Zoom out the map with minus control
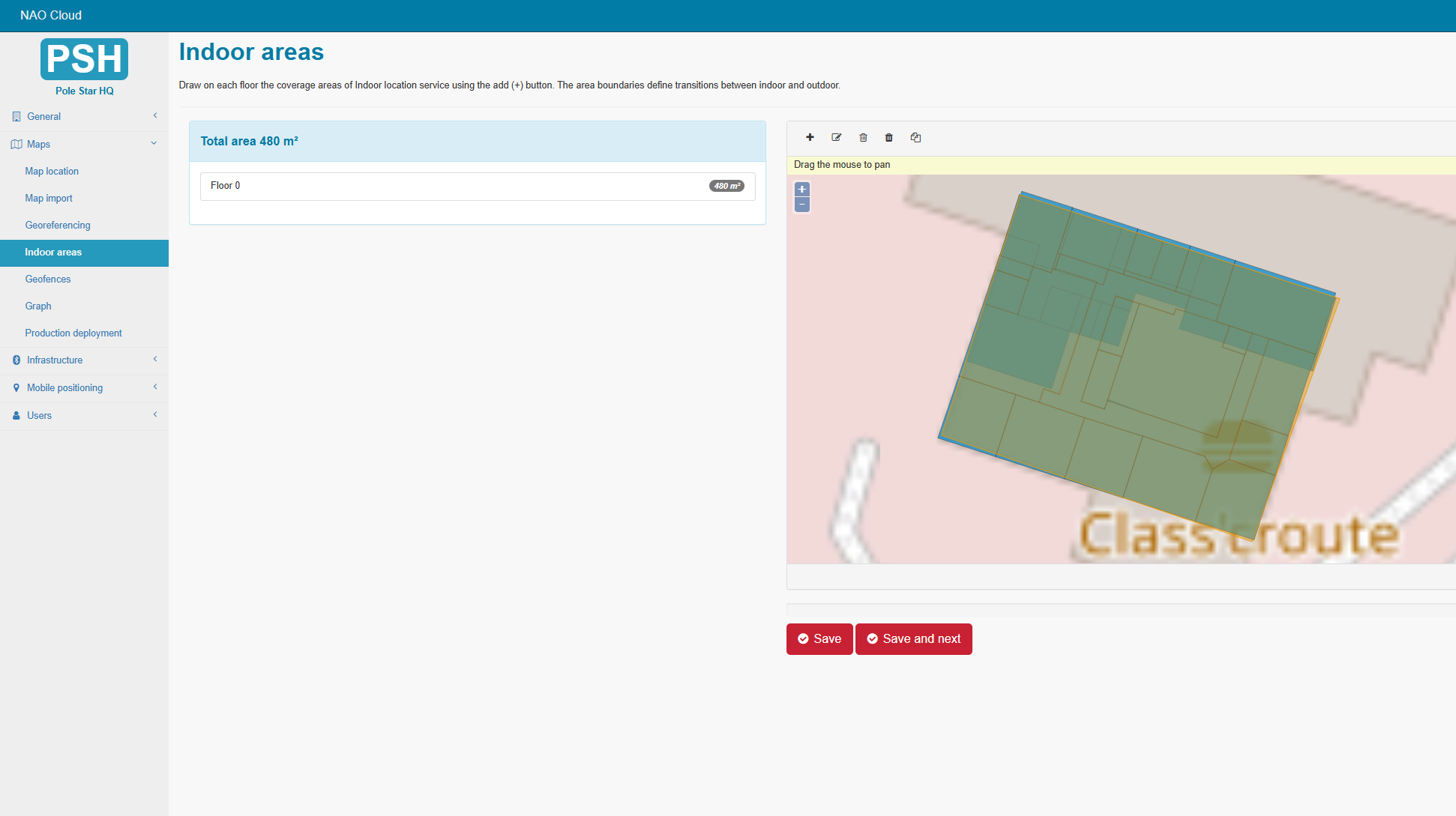Screen dimensions: 1456x816 802,205
